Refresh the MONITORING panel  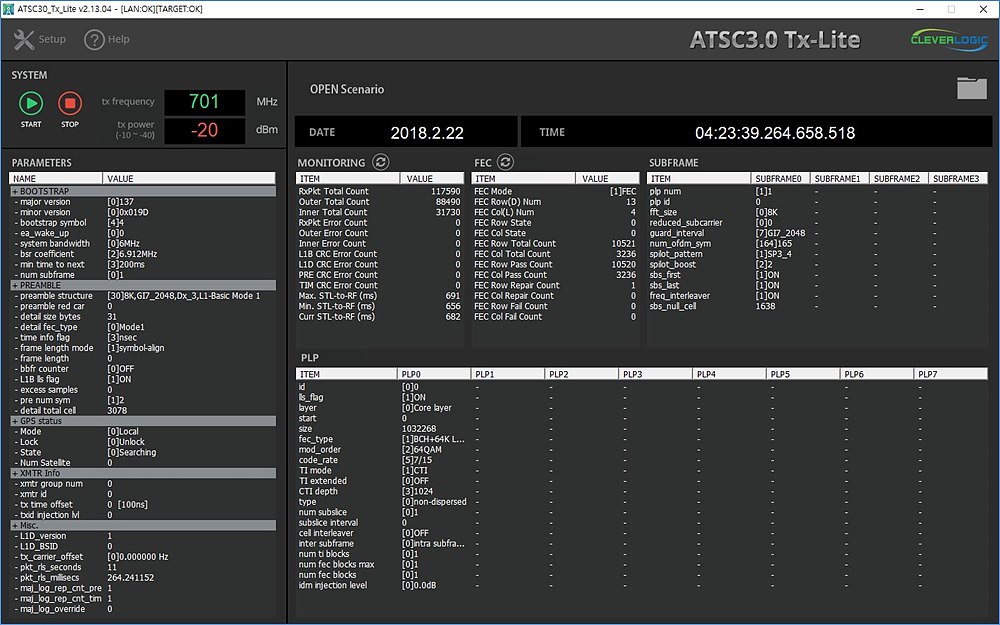click(x=381, y=162)
